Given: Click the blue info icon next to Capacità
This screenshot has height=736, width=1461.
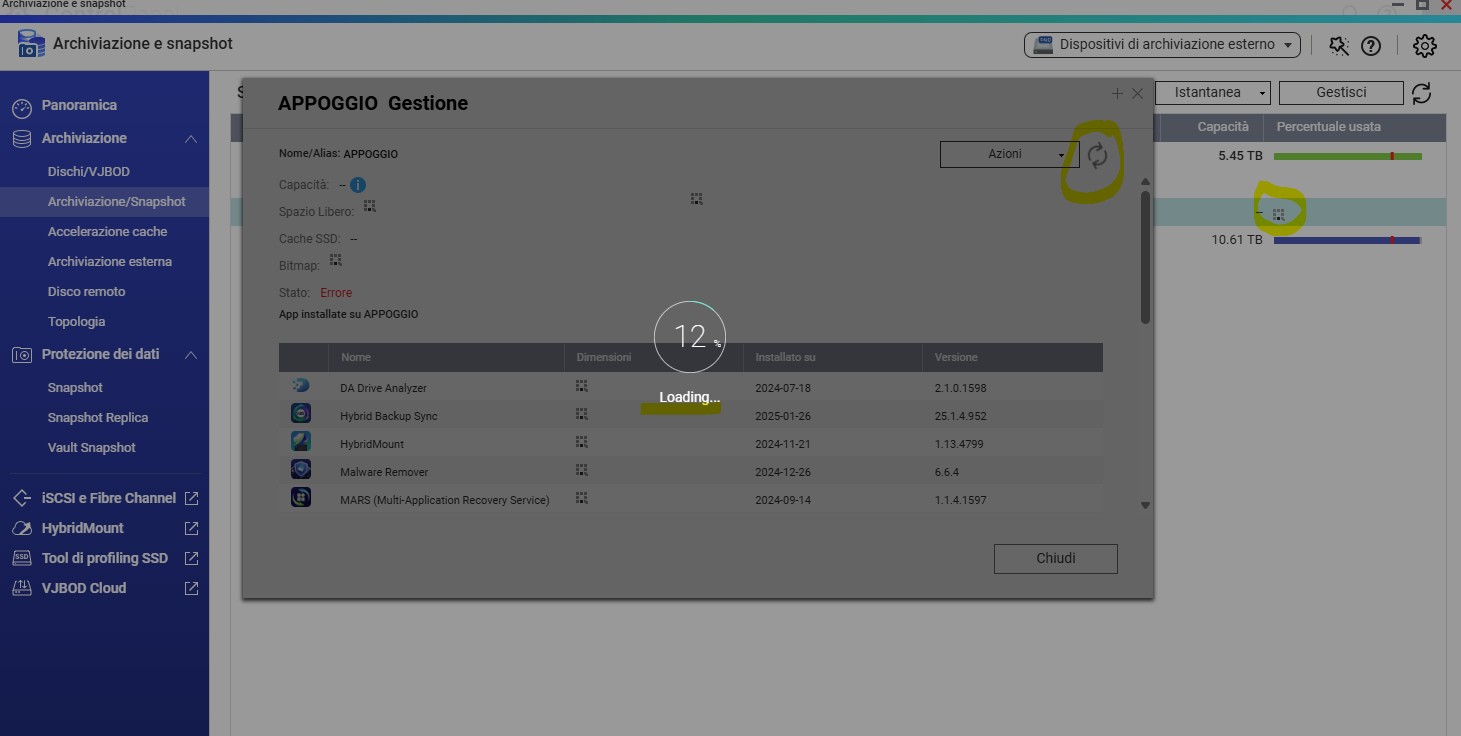Looking at the screenshot, I should [x=358, y=185].
